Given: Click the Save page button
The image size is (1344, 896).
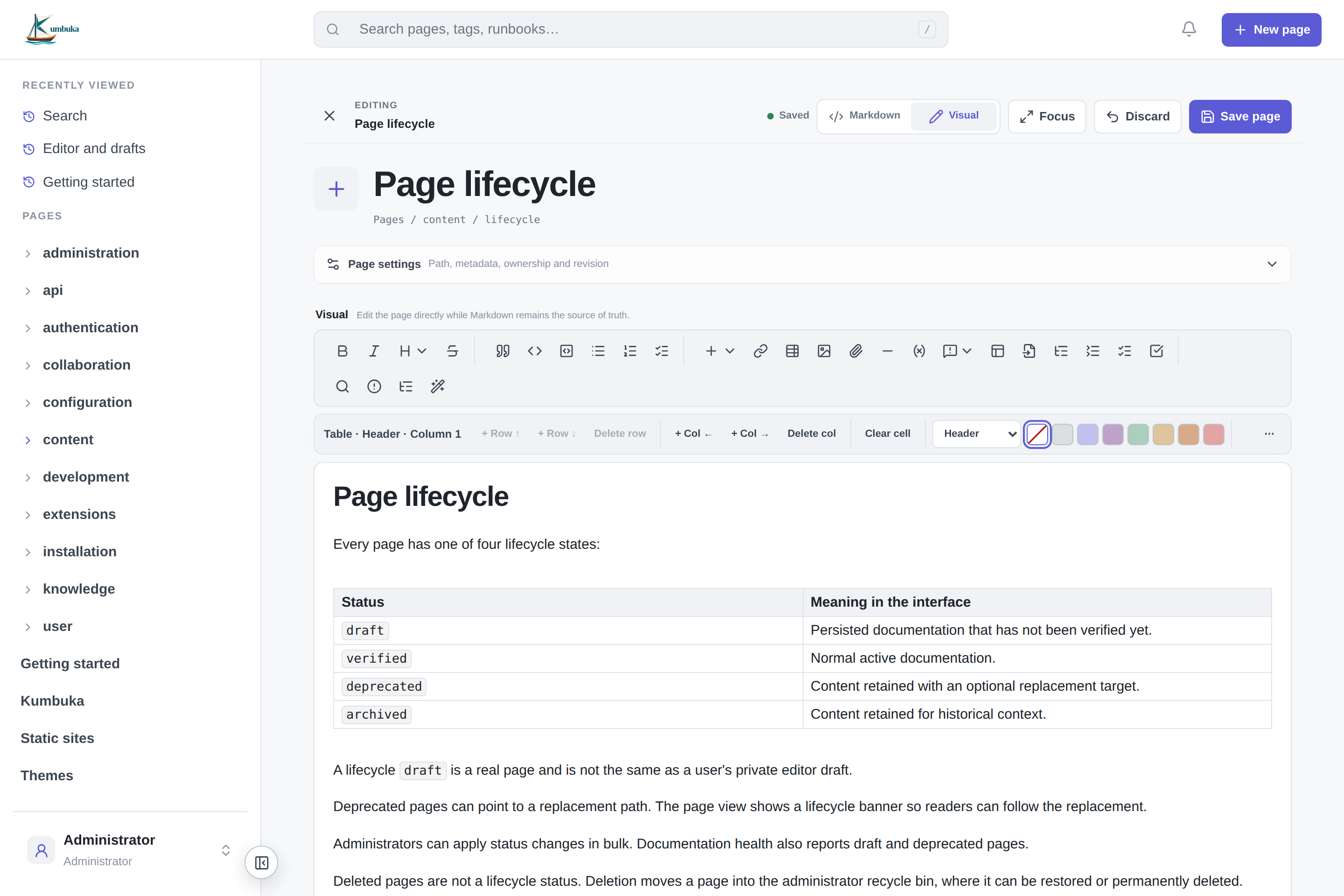Looking at the screenshot, I should point(1240,117).
